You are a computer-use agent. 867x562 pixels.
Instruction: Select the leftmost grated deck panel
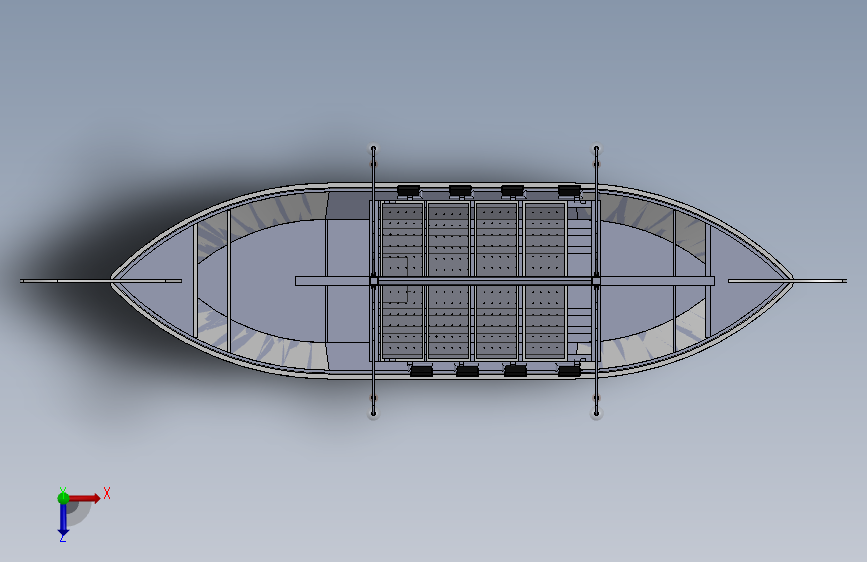pos(403,281)
